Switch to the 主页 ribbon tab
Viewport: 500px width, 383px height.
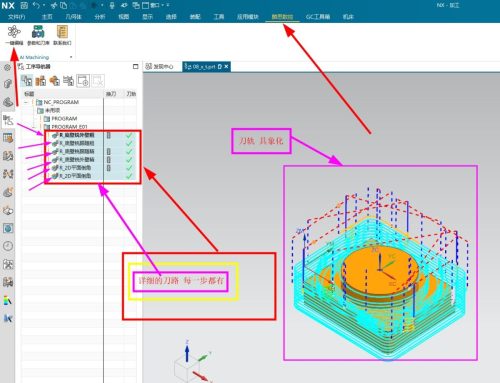(47, 17)
